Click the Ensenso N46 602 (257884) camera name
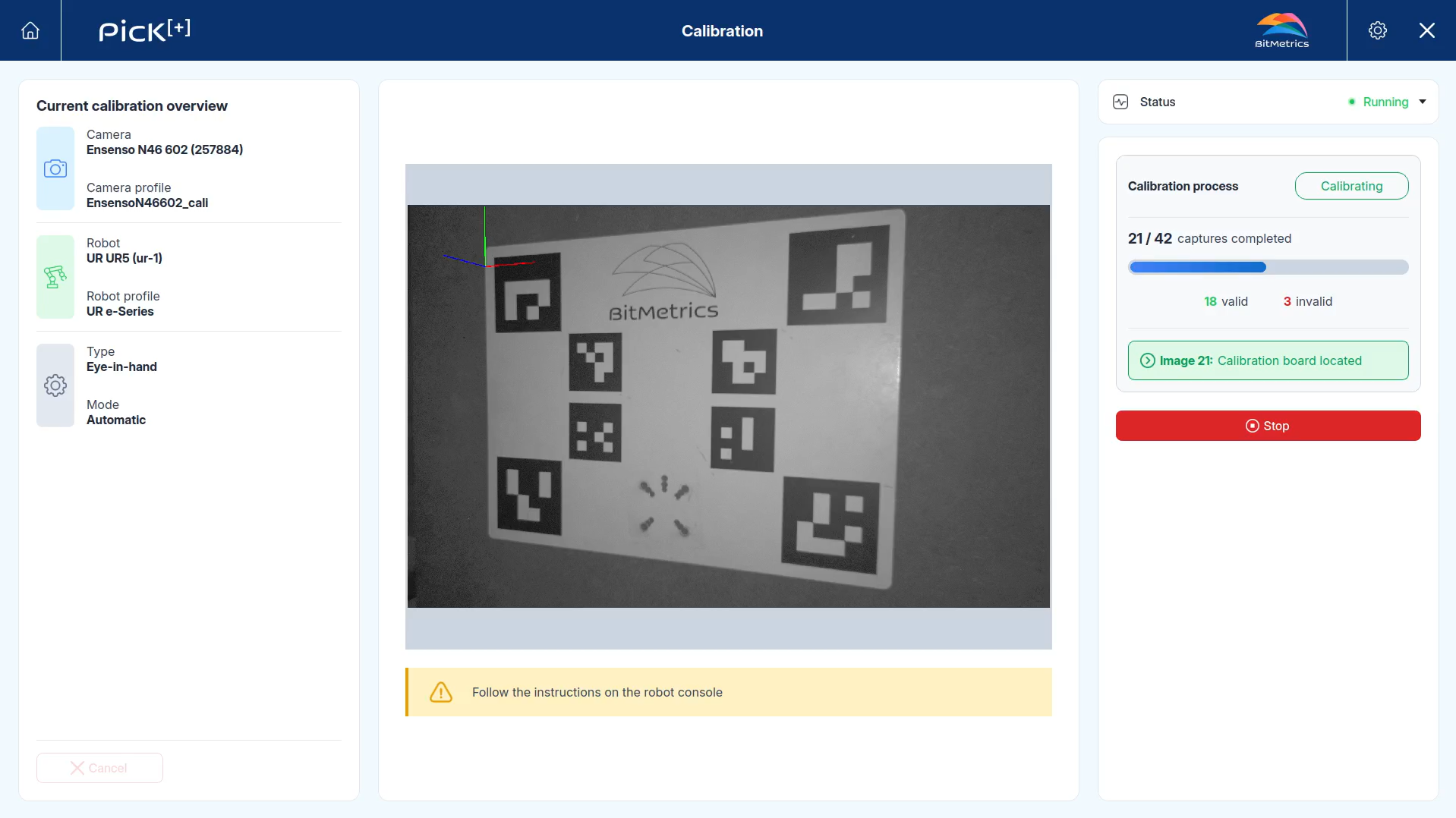Image resolution: width=1456 pixels, height=818 pixels. tap(165, 149)
